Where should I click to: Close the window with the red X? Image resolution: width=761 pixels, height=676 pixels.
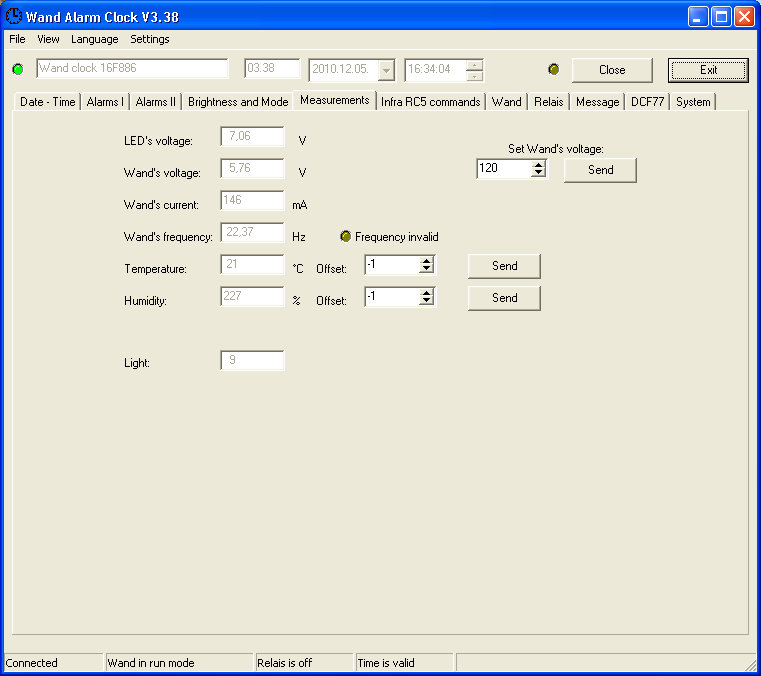pos(744,17)
